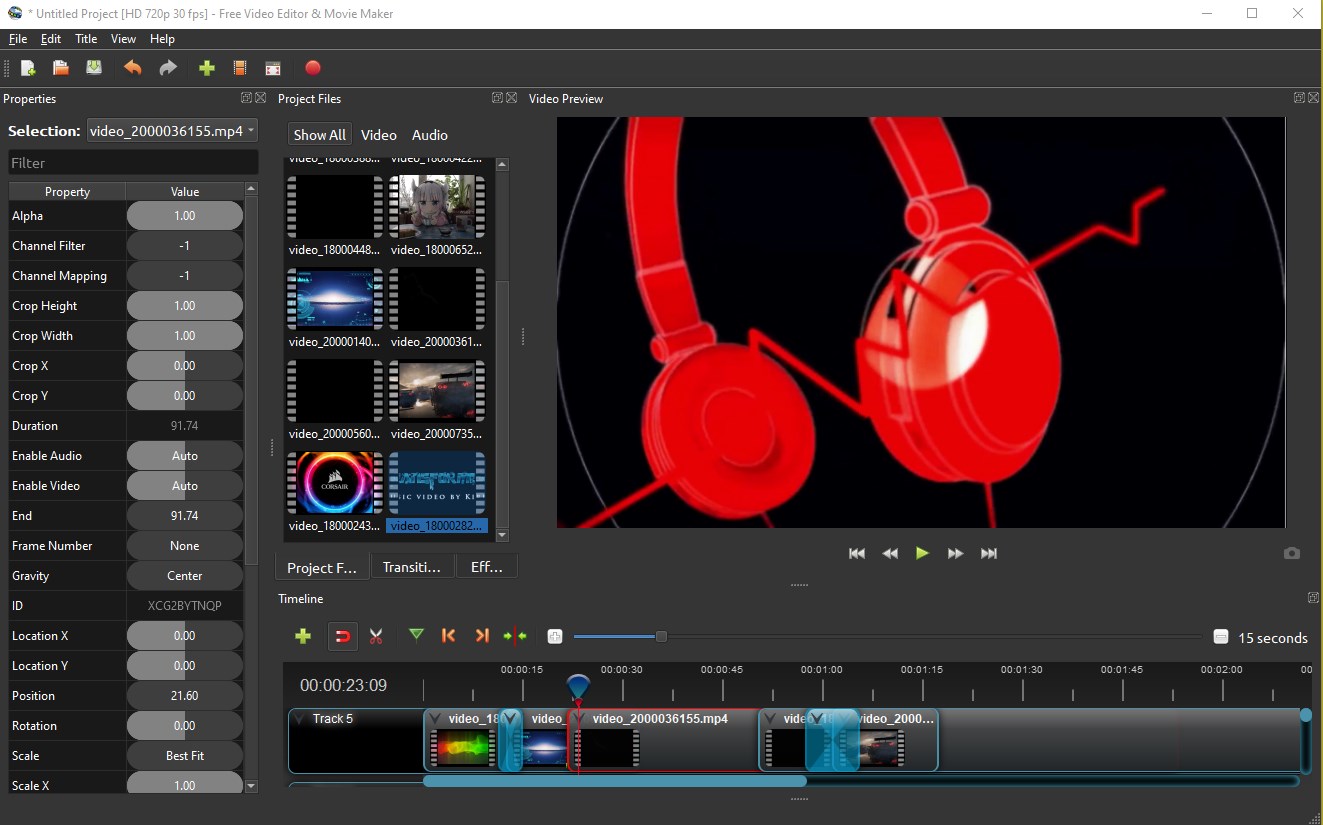Select the razor scissors tool in timeline

(376, 636)
